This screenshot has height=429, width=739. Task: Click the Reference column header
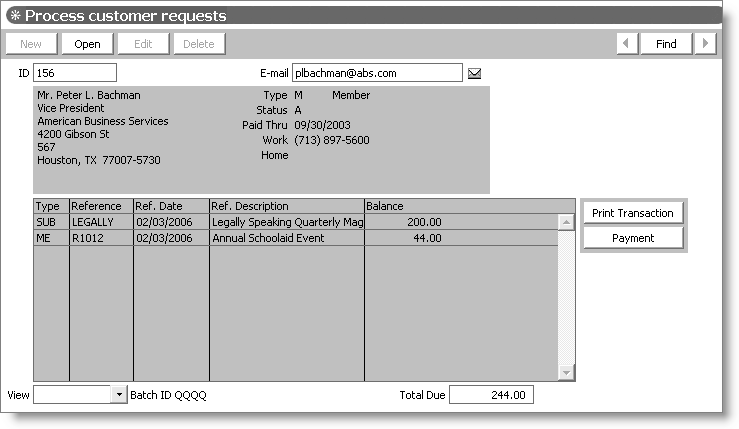(x=101, y=206)
